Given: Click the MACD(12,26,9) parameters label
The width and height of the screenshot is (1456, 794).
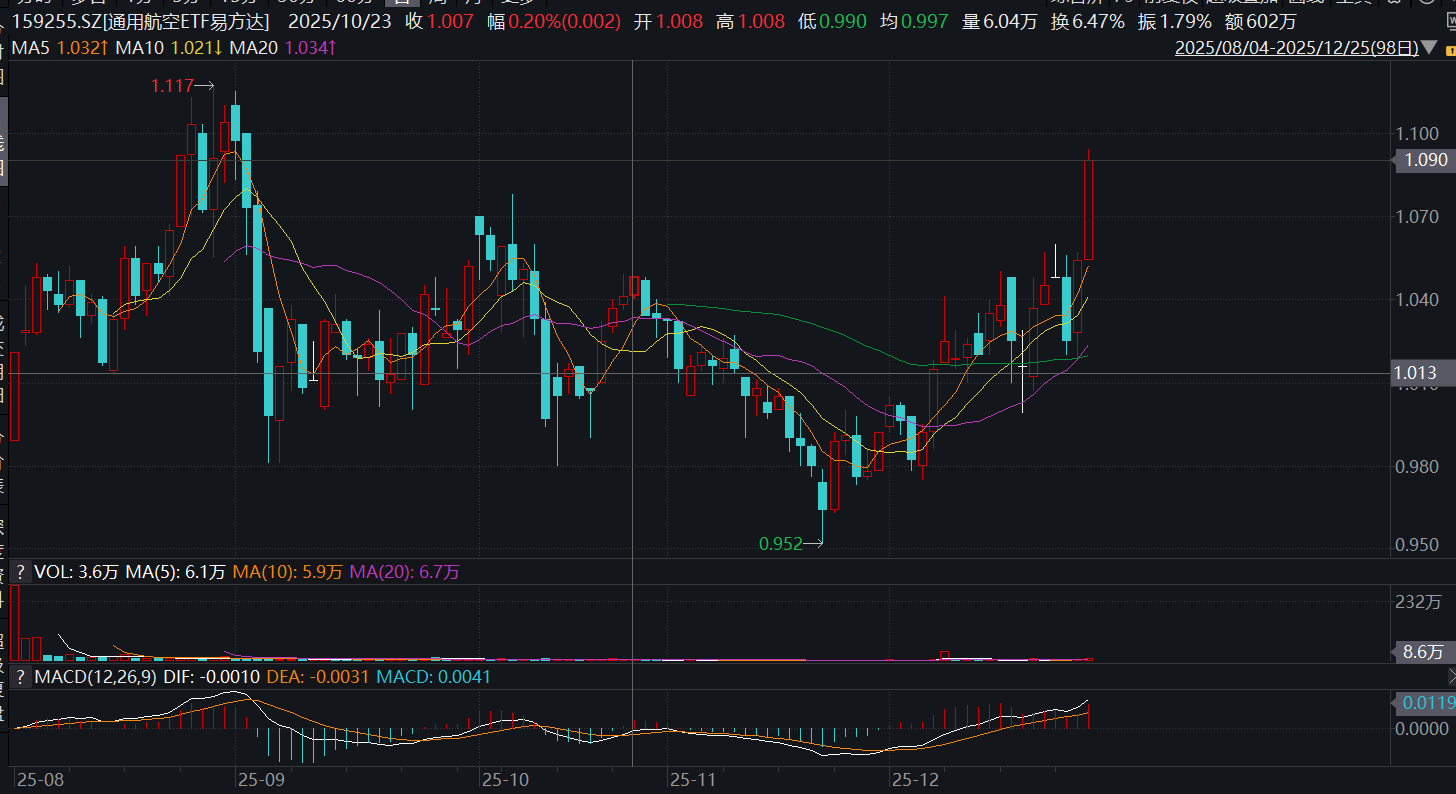Looking at the screenshot, I should tap(95, 677).
